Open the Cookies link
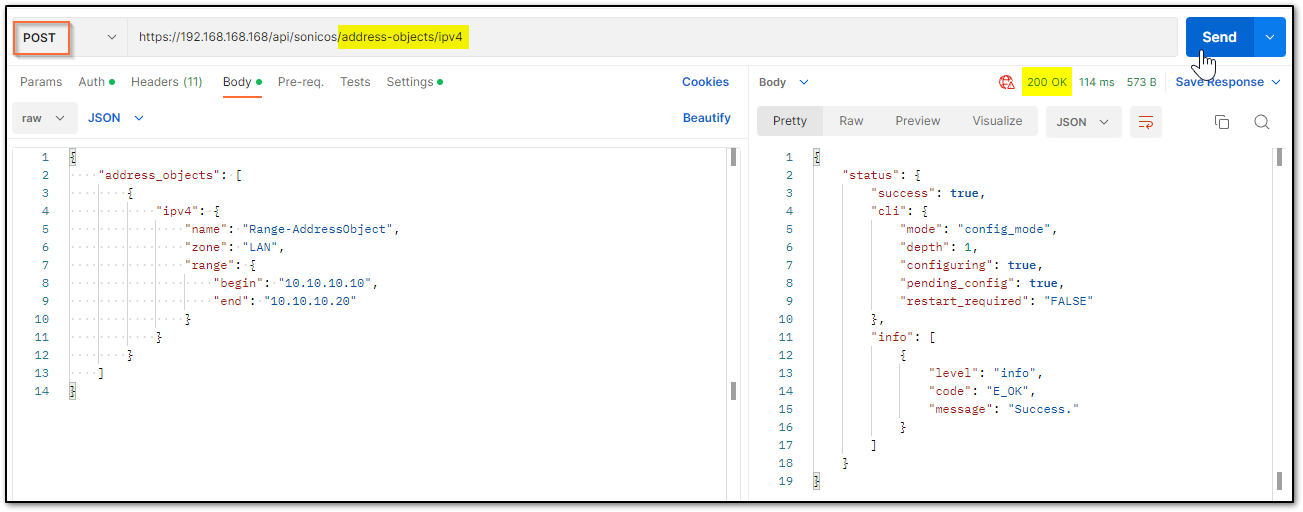 point(705,82)
